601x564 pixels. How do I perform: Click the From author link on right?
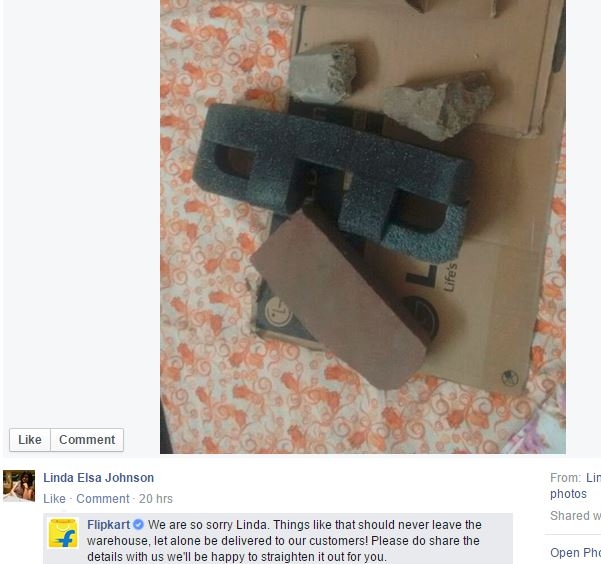pos(593,478)
